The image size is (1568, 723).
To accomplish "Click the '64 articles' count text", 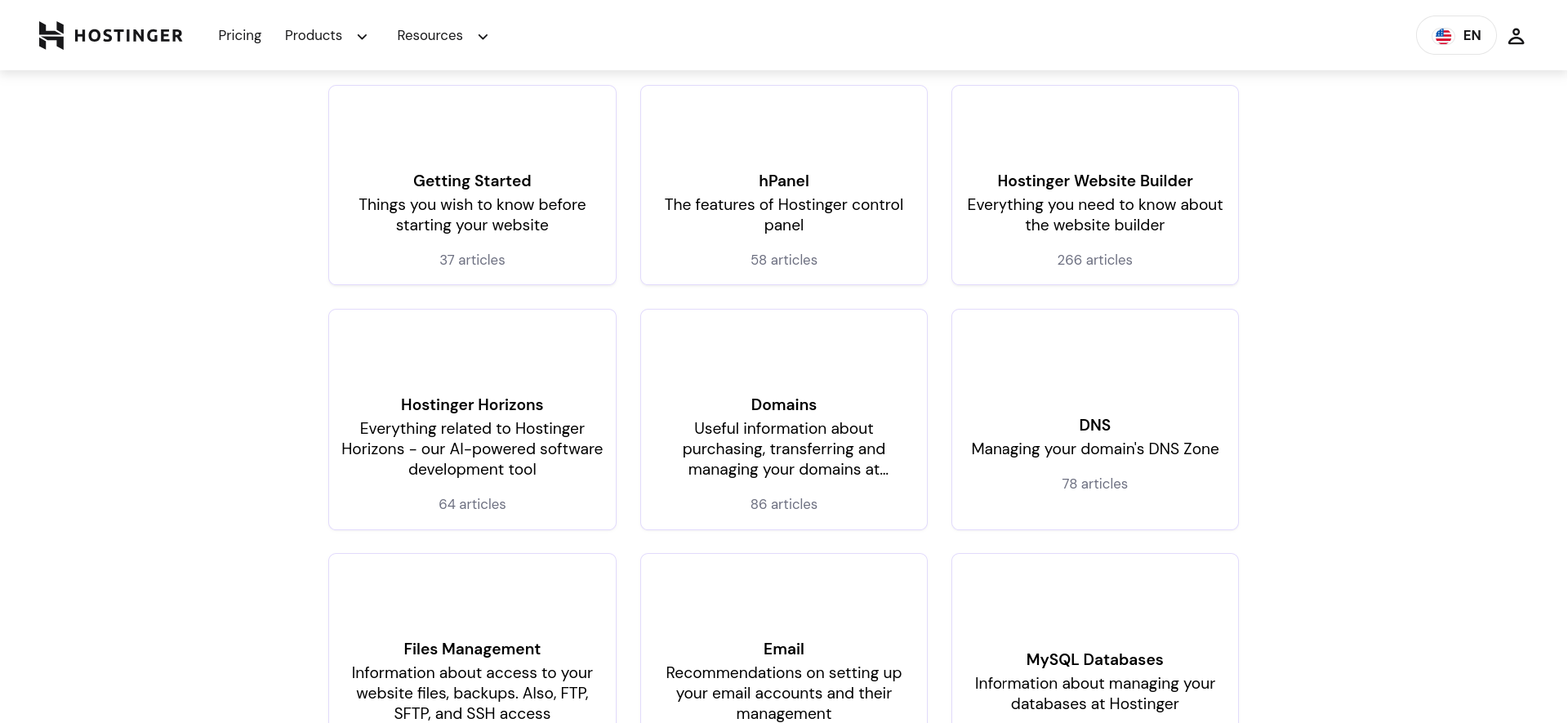I will point(472,504).
